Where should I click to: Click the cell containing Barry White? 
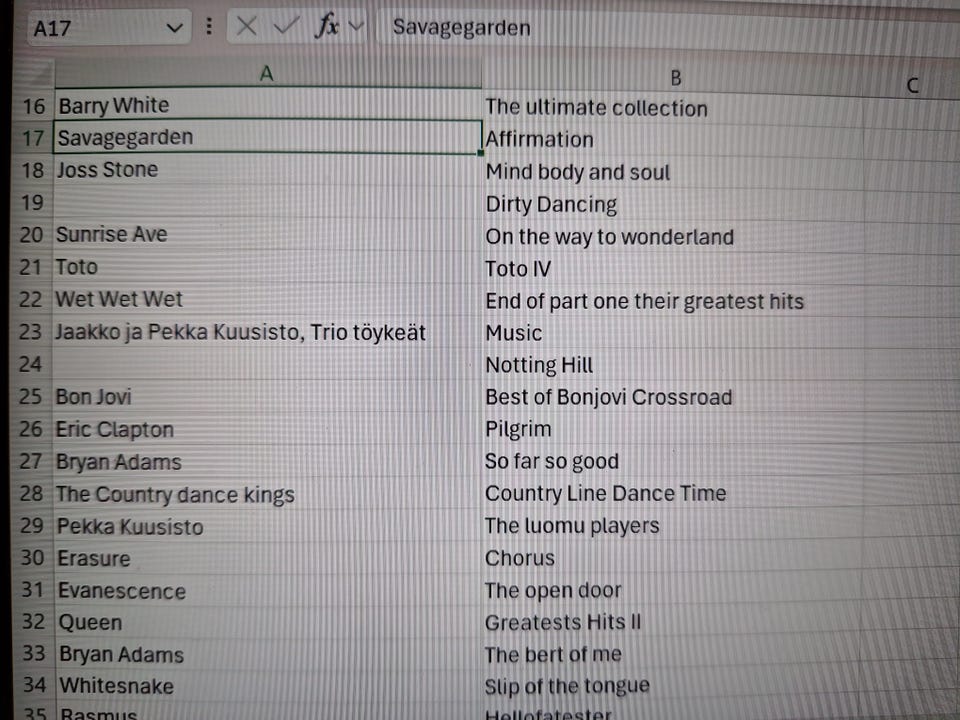268,105
